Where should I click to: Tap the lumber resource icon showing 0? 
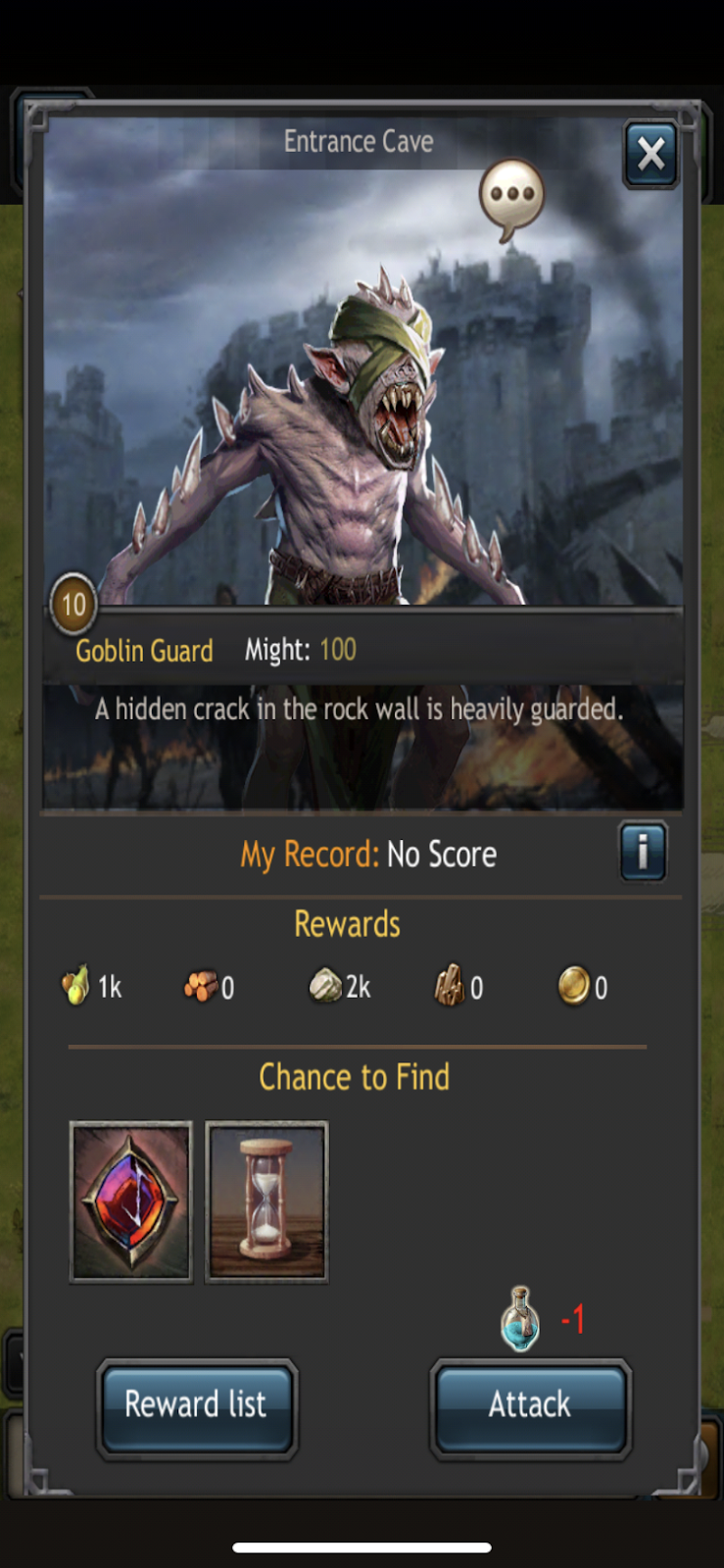pos(201,986)
